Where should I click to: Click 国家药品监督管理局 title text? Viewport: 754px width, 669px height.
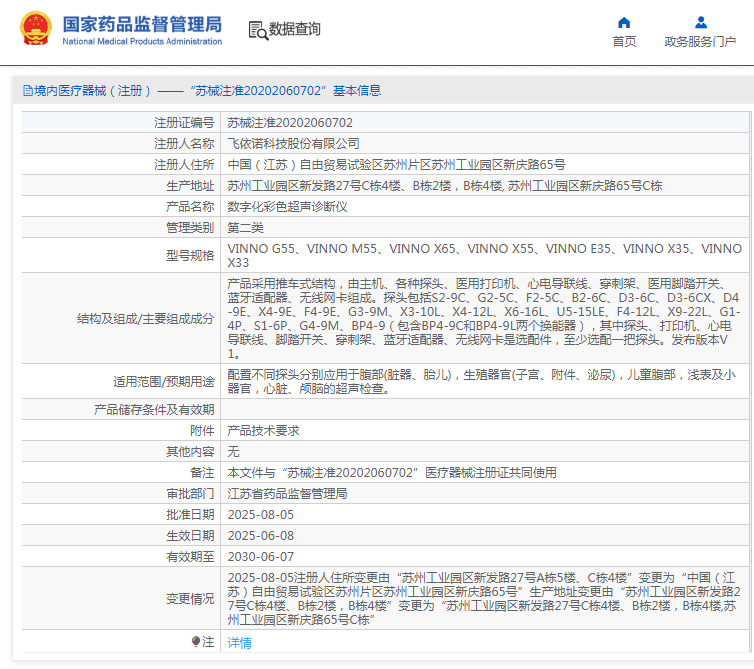[142, 24]
